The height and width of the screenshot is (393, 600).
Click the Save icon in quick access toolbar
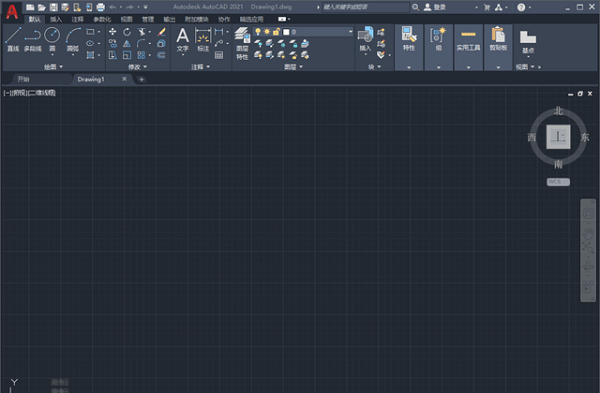54,7
